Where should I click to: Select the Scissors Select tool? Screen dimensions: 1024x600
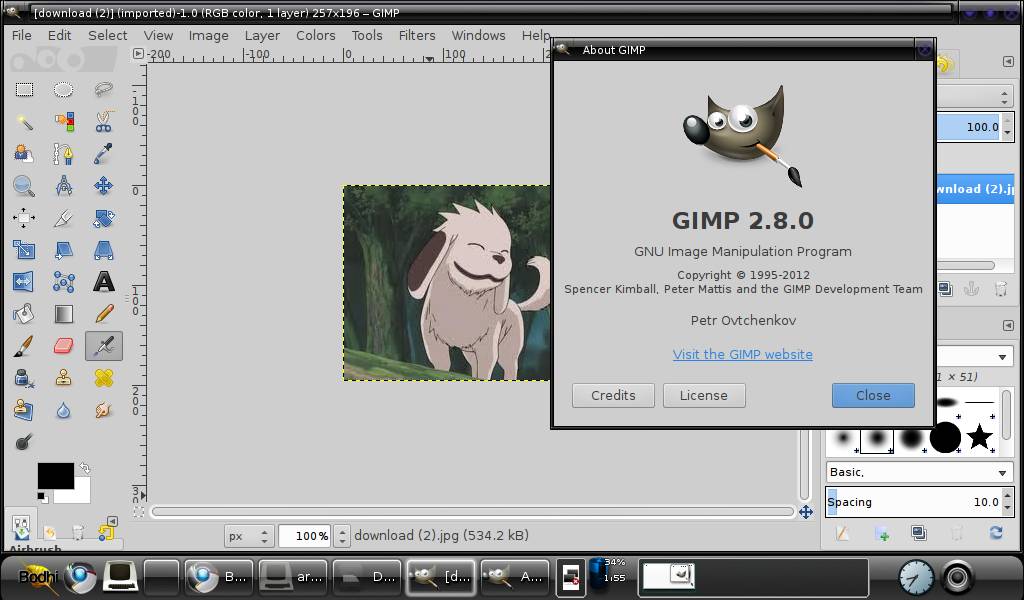(x=103, y=121)
